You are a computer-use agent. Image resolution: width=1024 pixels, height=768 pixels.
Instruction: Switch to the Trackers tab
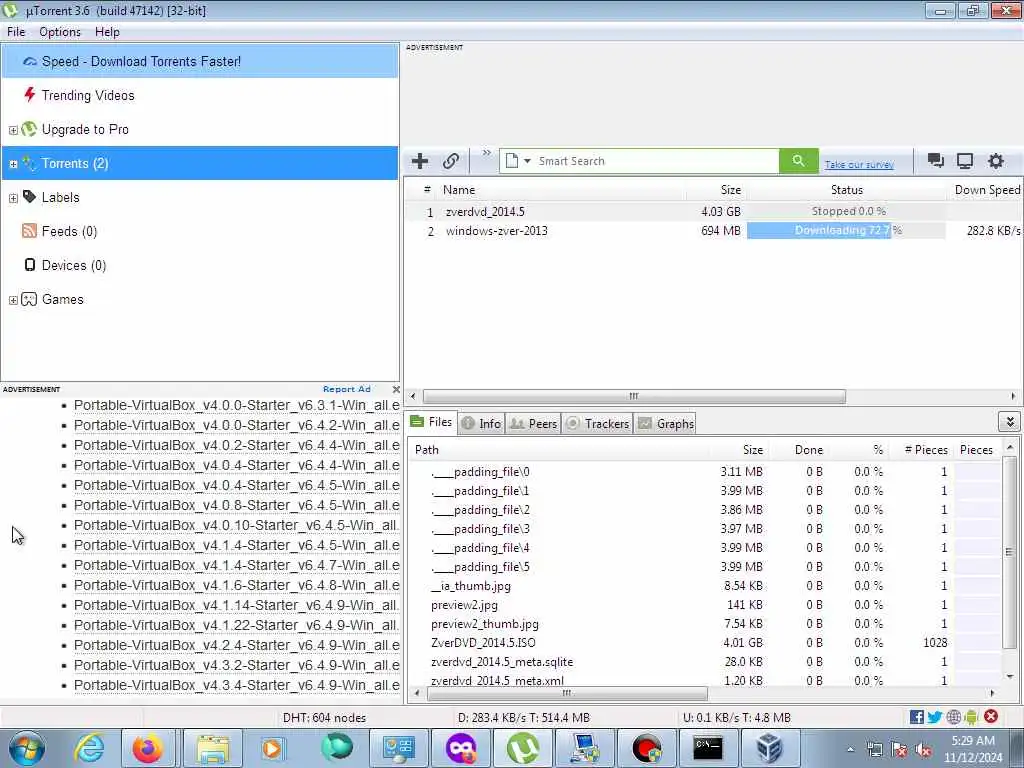598,424
